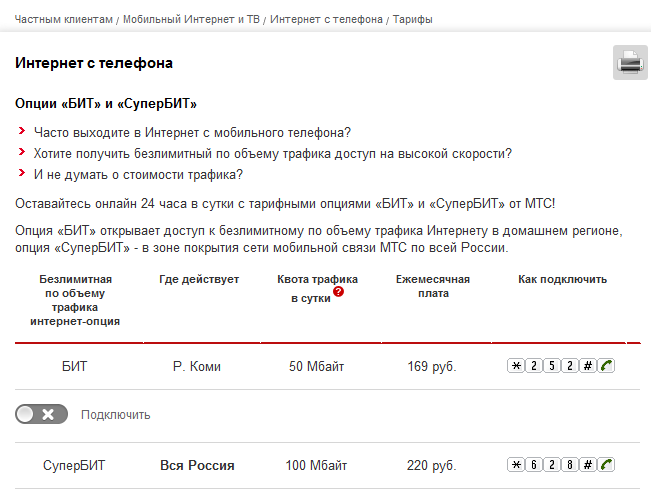This screenshot has height=494, width=651.
Task: Click the green call icon in СуперБИТ row
Action: (606, 465)
